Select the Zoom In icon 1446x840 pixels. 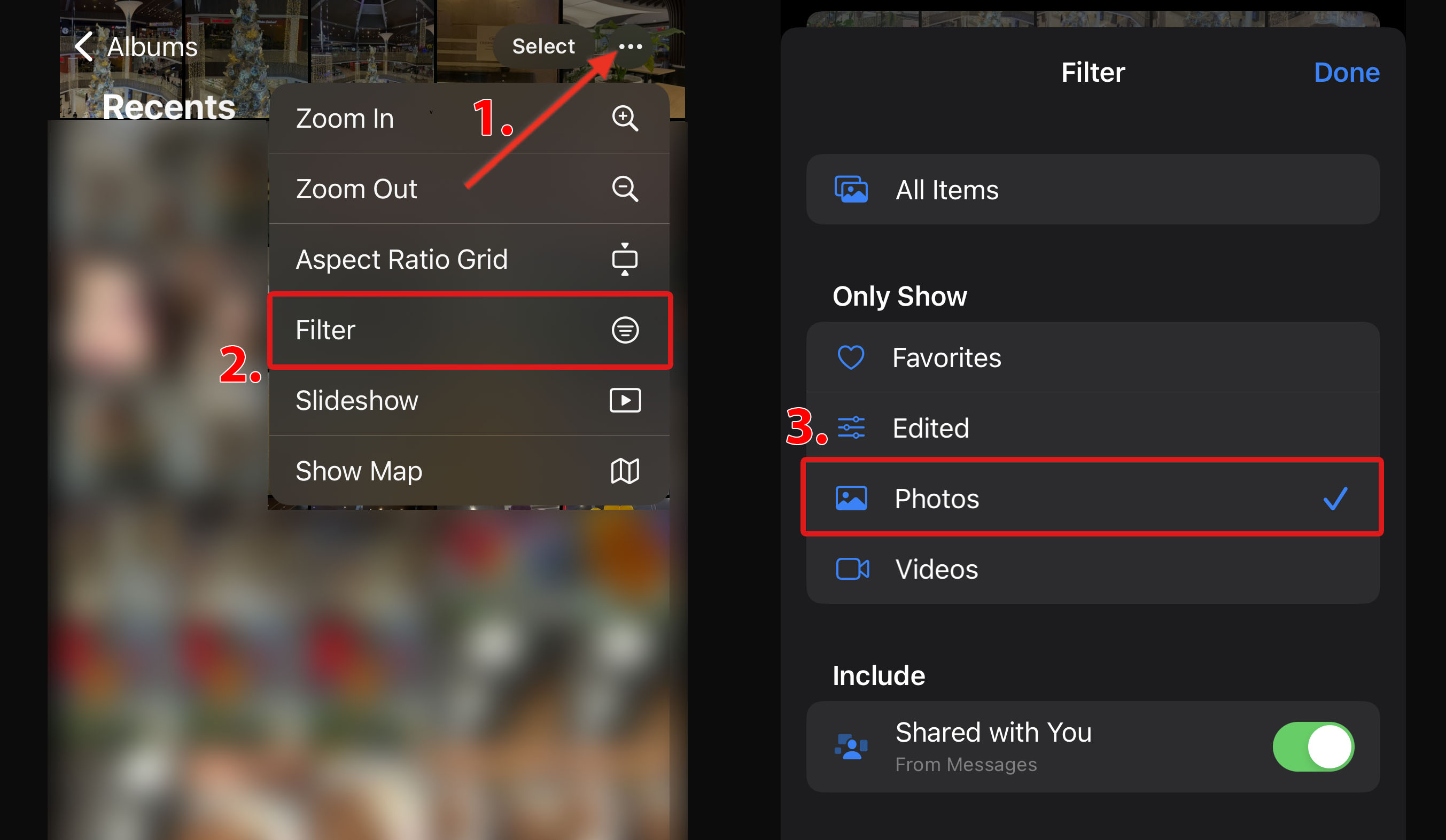[x=625, y=118]
